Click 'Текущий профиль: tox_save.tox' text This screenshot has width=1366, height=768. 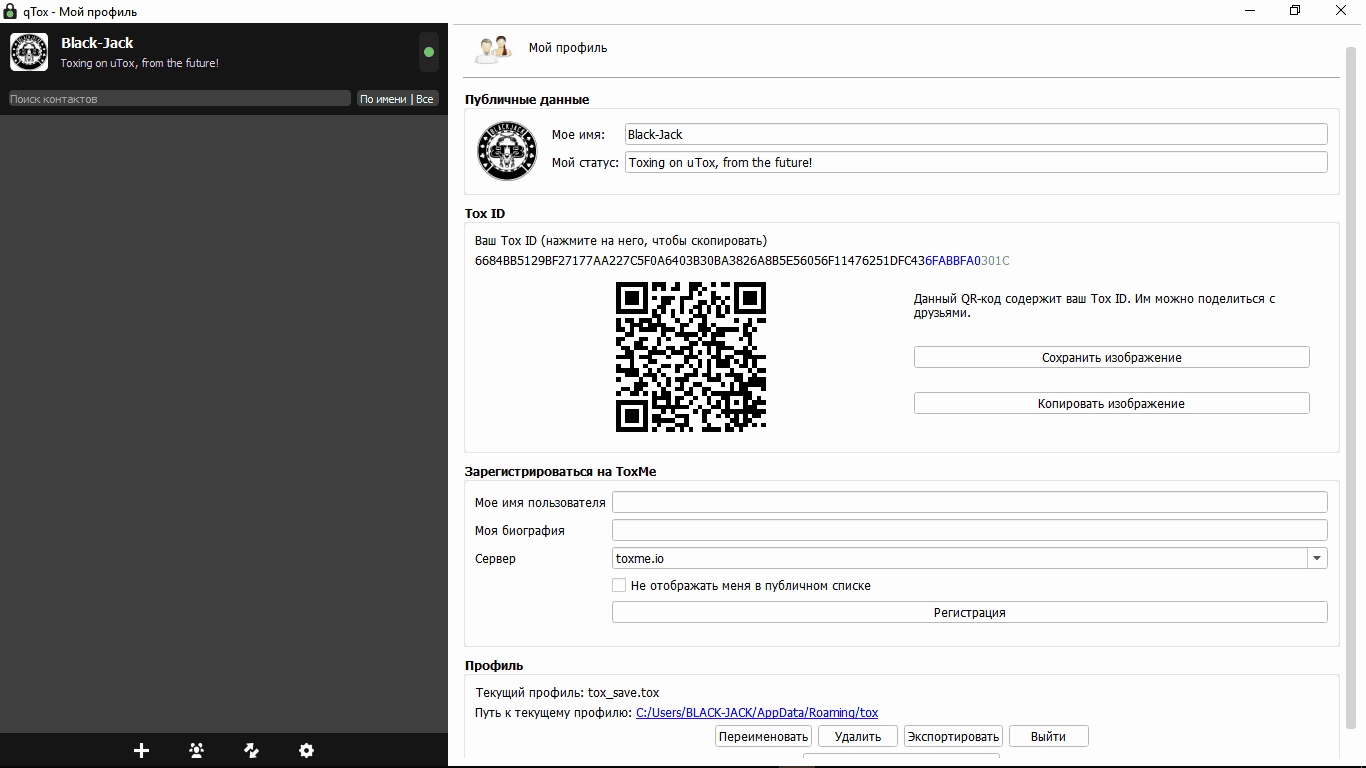coord(567,692)
